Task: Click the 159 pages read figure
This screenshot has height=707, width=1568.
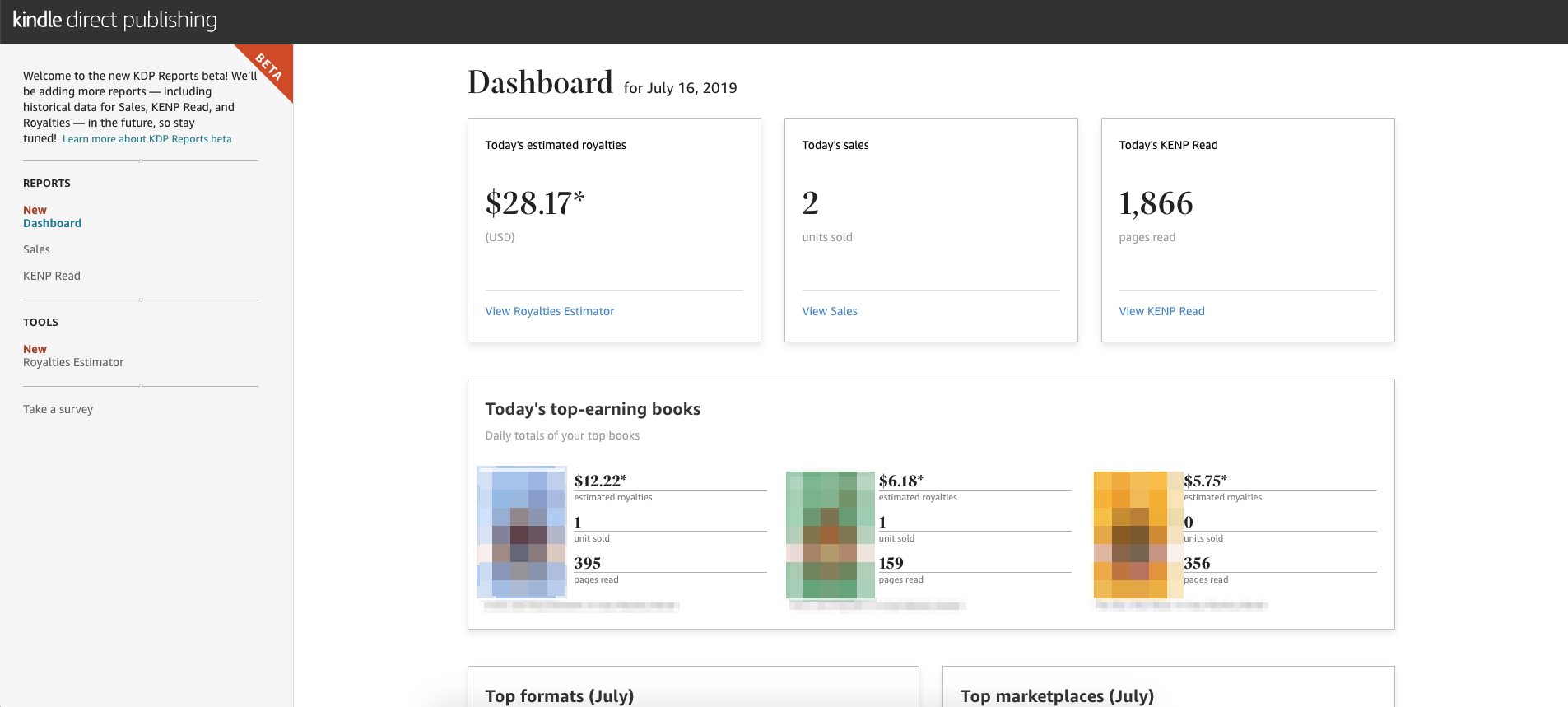Action: click(x=891, y=563)
